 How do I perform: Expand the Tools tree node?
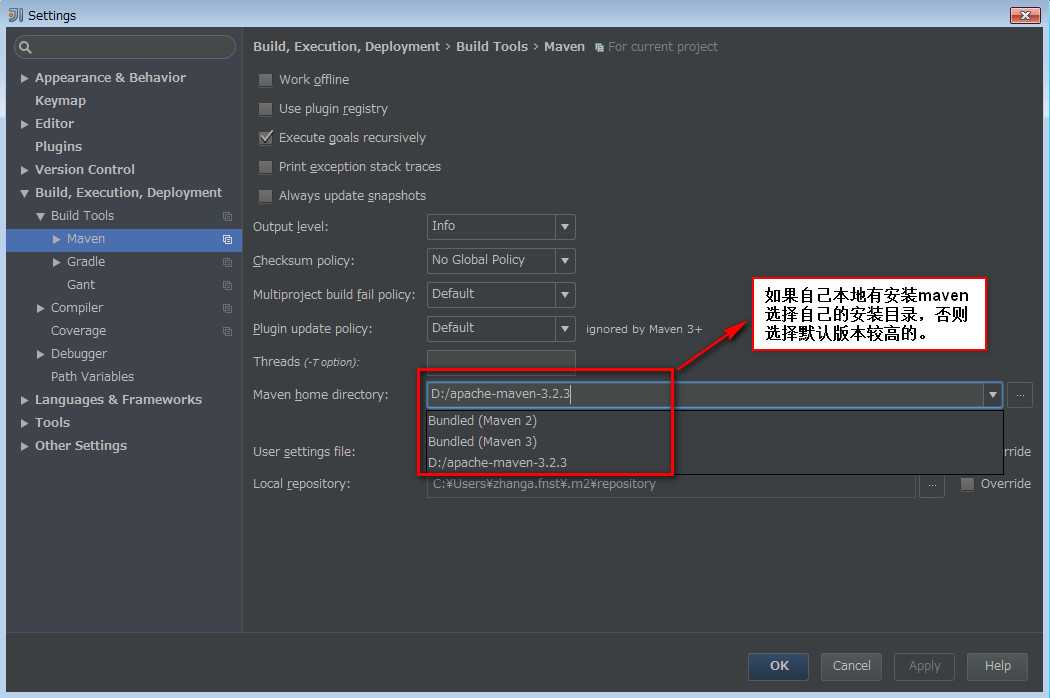24,423
